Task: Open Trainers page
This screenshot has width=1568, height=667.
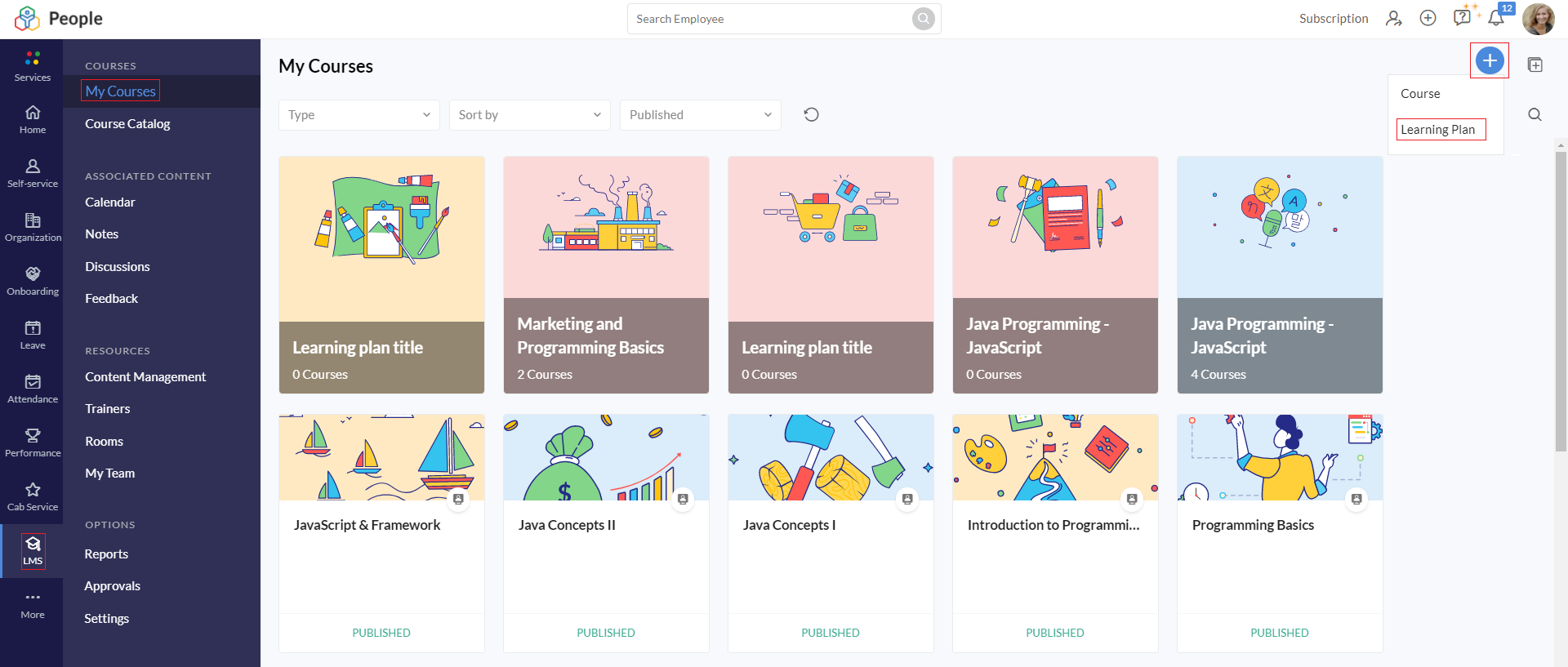Action: click(x=108, y=409)
